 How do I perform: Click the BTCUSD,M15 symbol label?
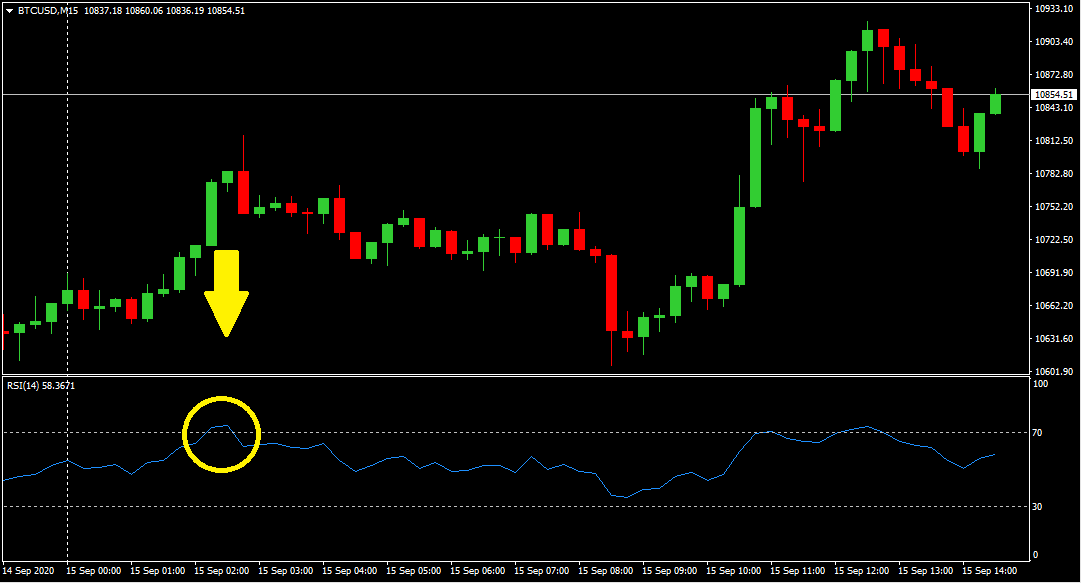[x=48, y=11]
